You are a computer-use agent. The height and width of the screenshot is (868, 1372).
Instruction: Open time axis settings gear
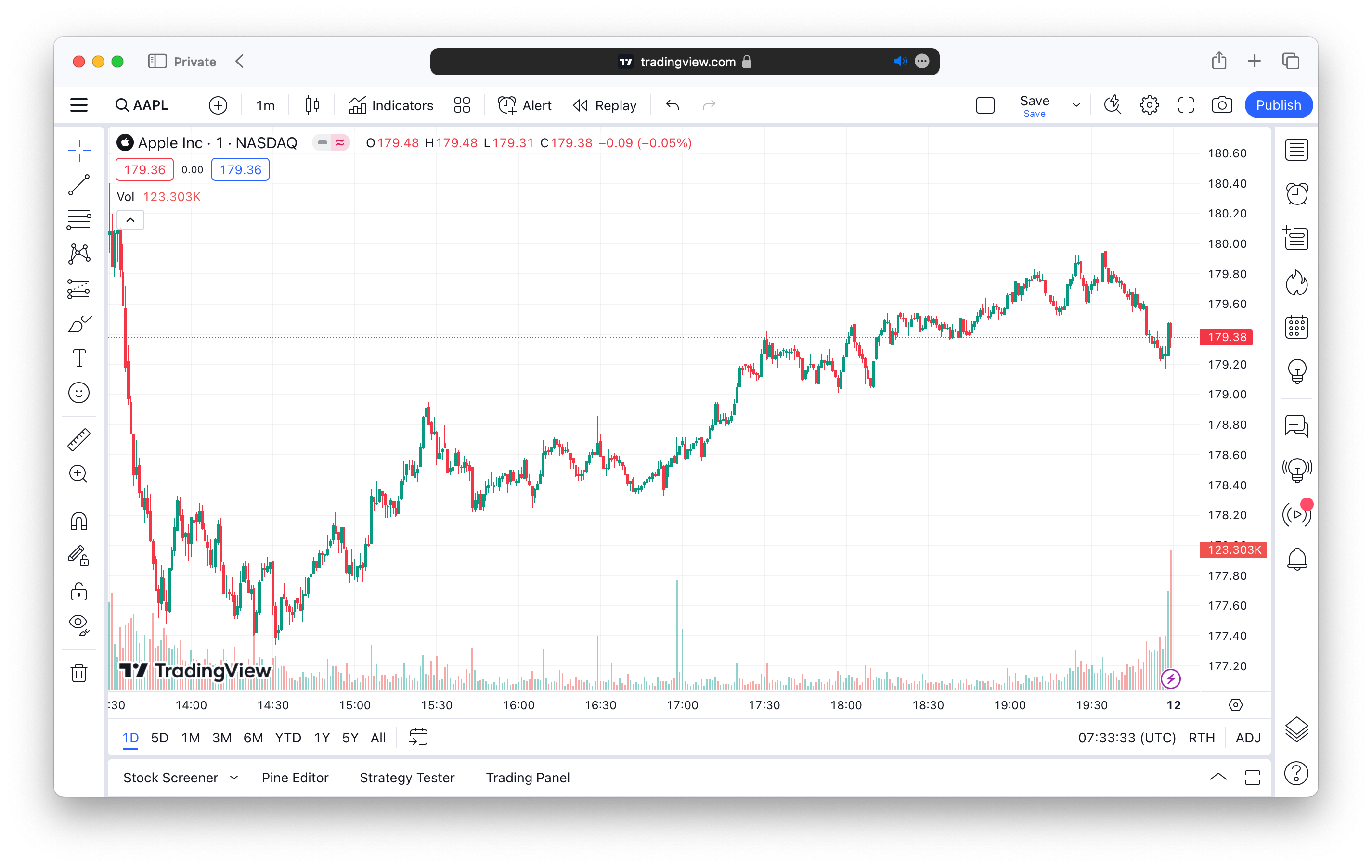(x=1235, y=705)
